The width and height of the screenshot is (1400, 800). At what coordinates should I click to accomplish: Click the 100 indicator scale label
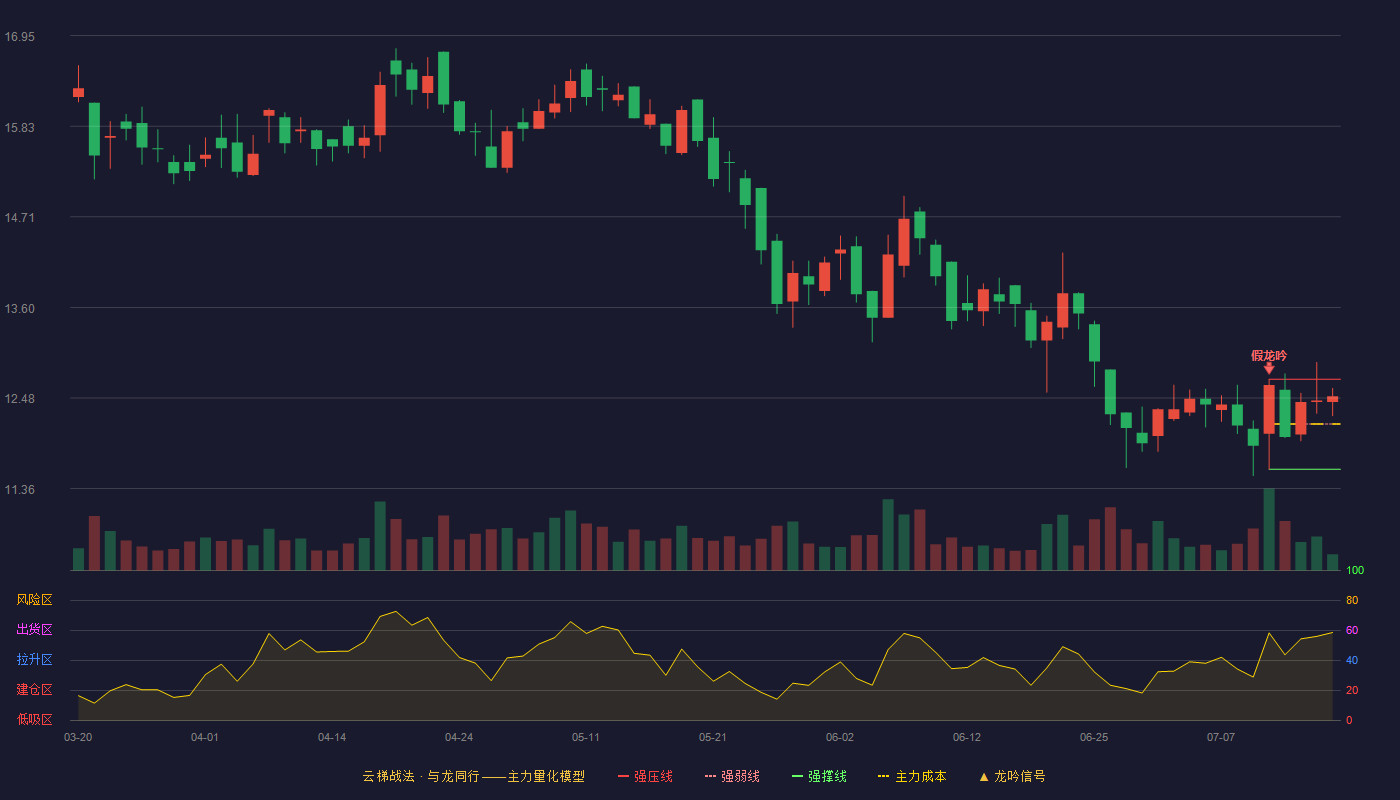[x=1355, y=571]
